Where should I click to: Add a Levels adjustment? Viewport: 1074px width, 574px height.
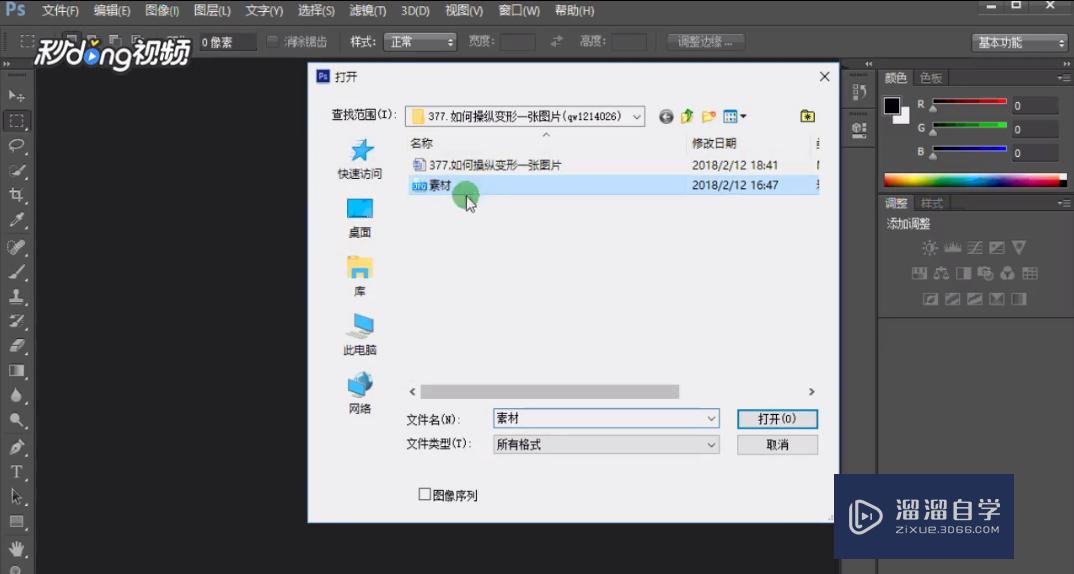pos(952,248)
